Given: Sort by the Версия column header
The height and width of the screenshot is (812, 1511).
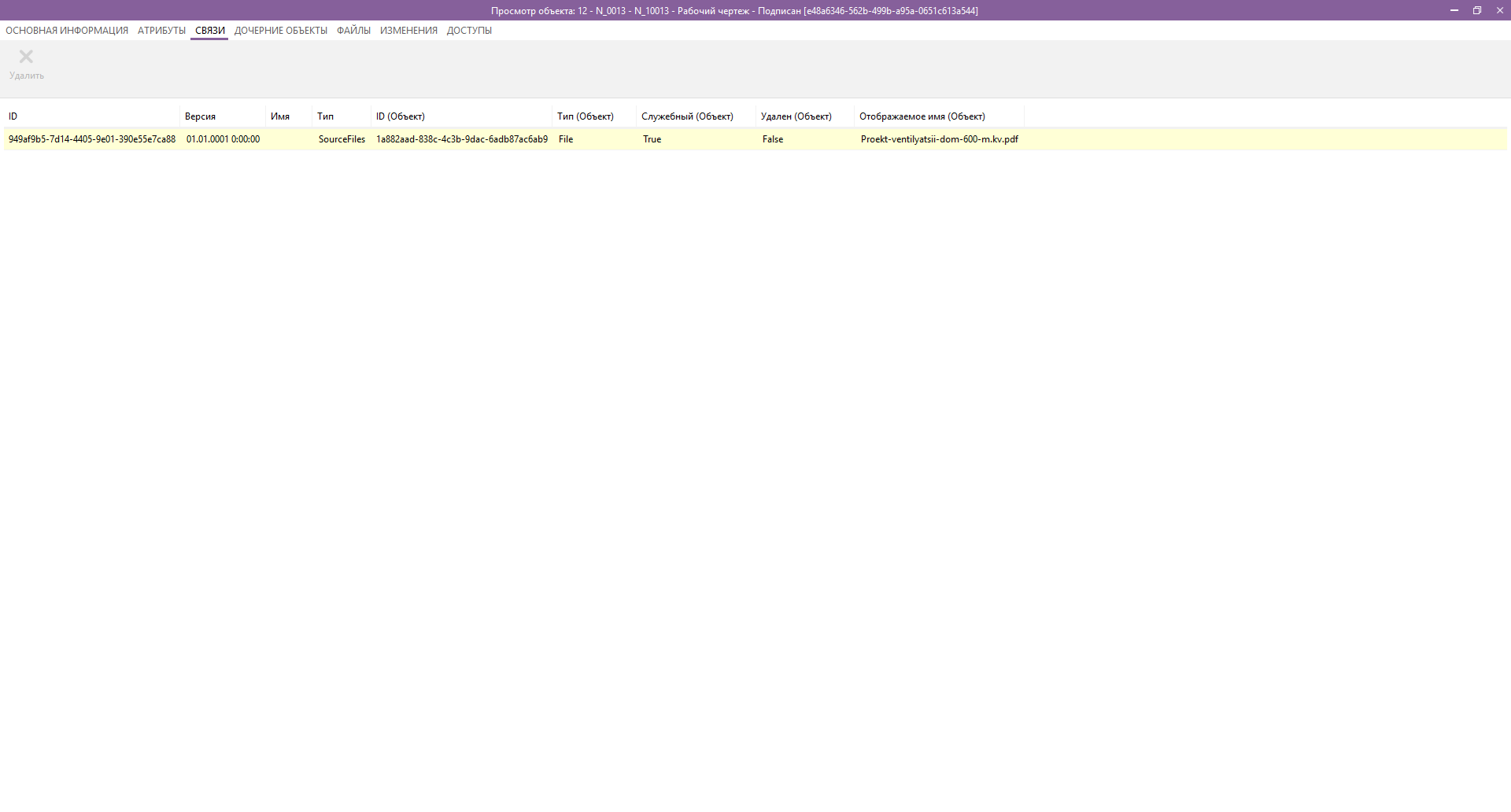Looking at the screenshot, I should click(199, 116).
